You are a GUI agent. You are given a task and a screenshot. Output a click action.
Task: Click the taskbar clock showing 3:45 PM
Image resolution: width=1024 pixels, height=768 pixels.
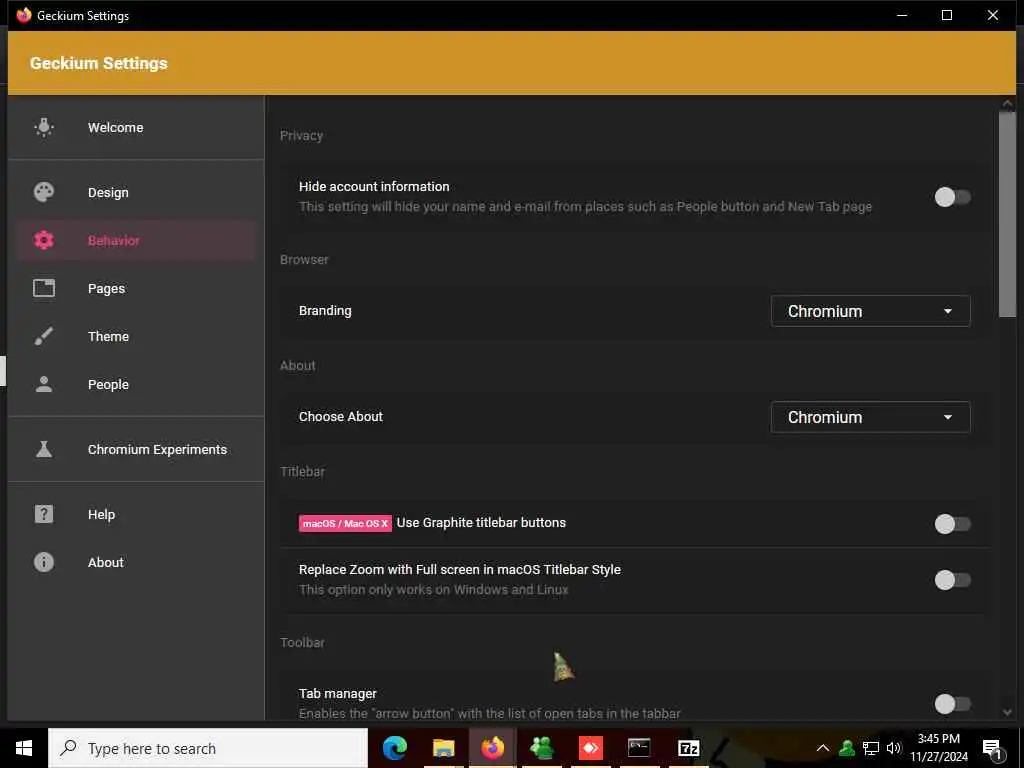(x=939, y=748)
